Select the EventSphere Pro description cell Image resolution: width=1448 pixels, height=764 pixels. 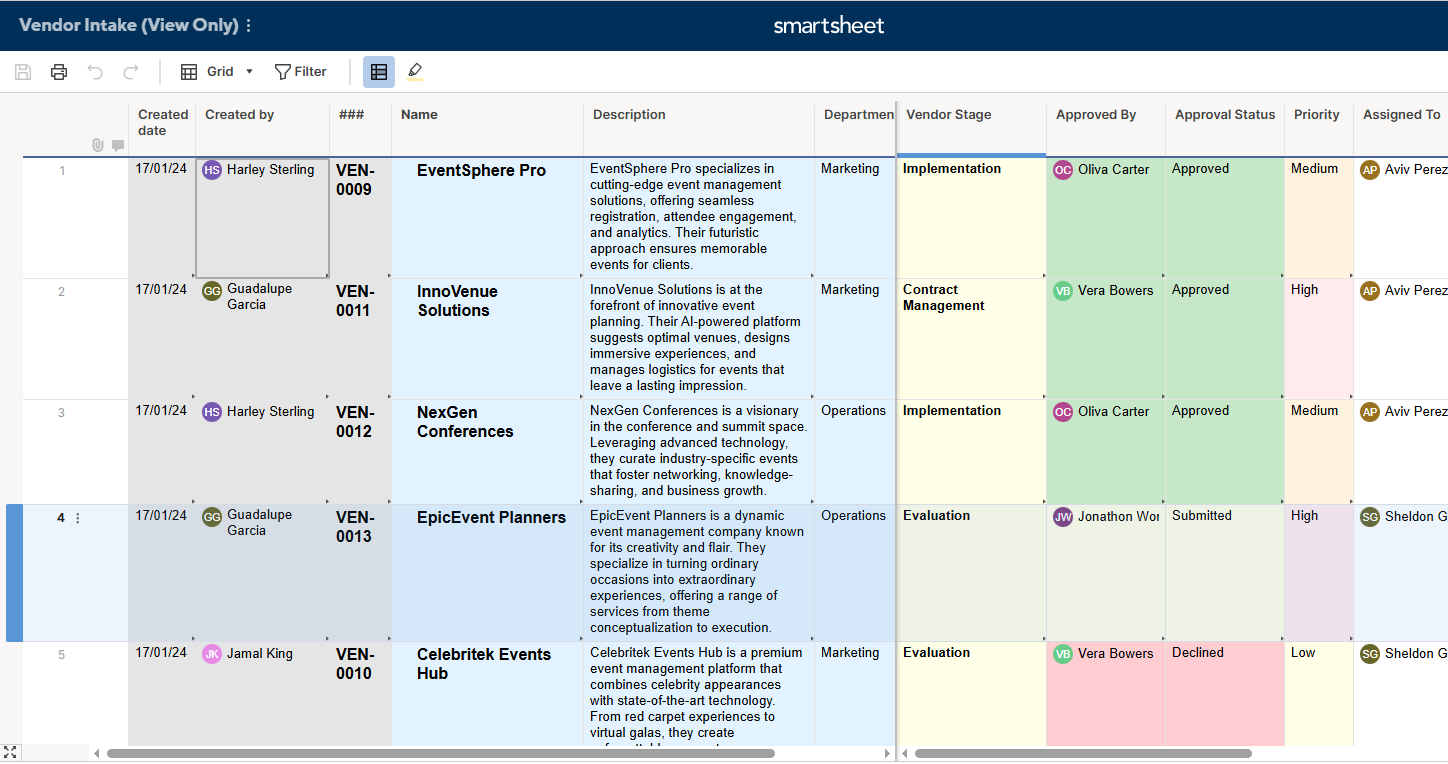click(699, 218)
